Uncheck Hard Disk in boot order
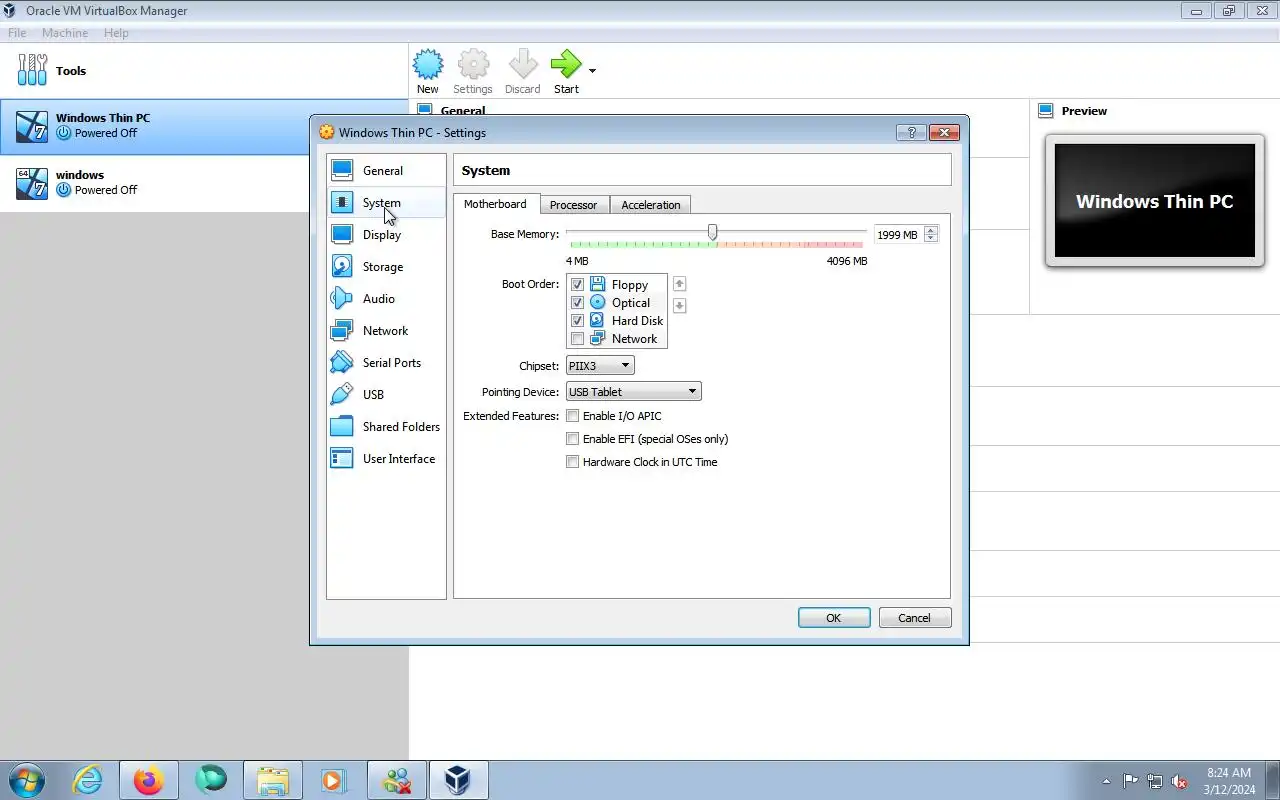This screenshot has height=800, width=1280. click(577, 321)
